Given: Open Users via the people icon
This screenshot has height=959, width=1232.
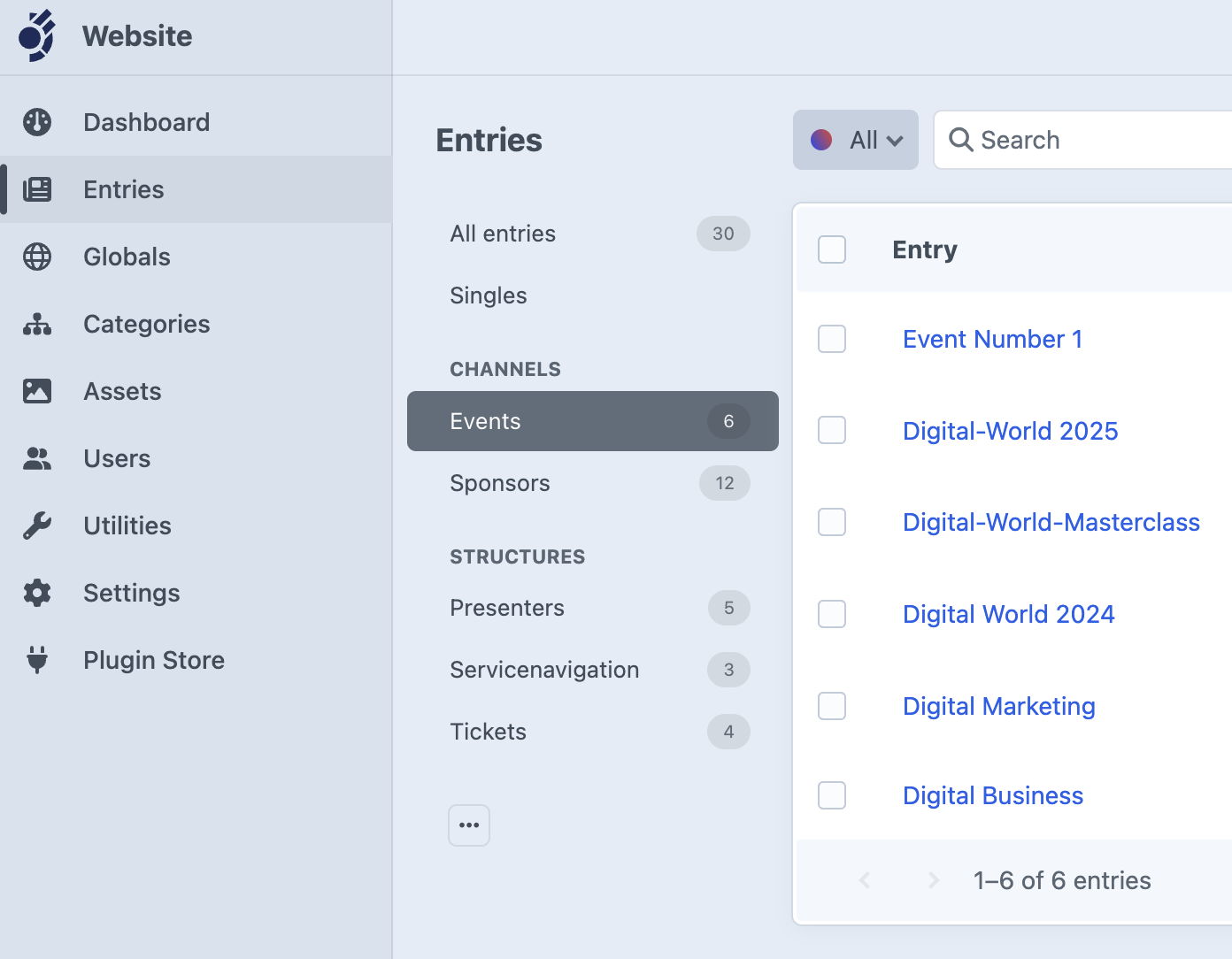Looking at the screenshot, I should pos(36,458).
